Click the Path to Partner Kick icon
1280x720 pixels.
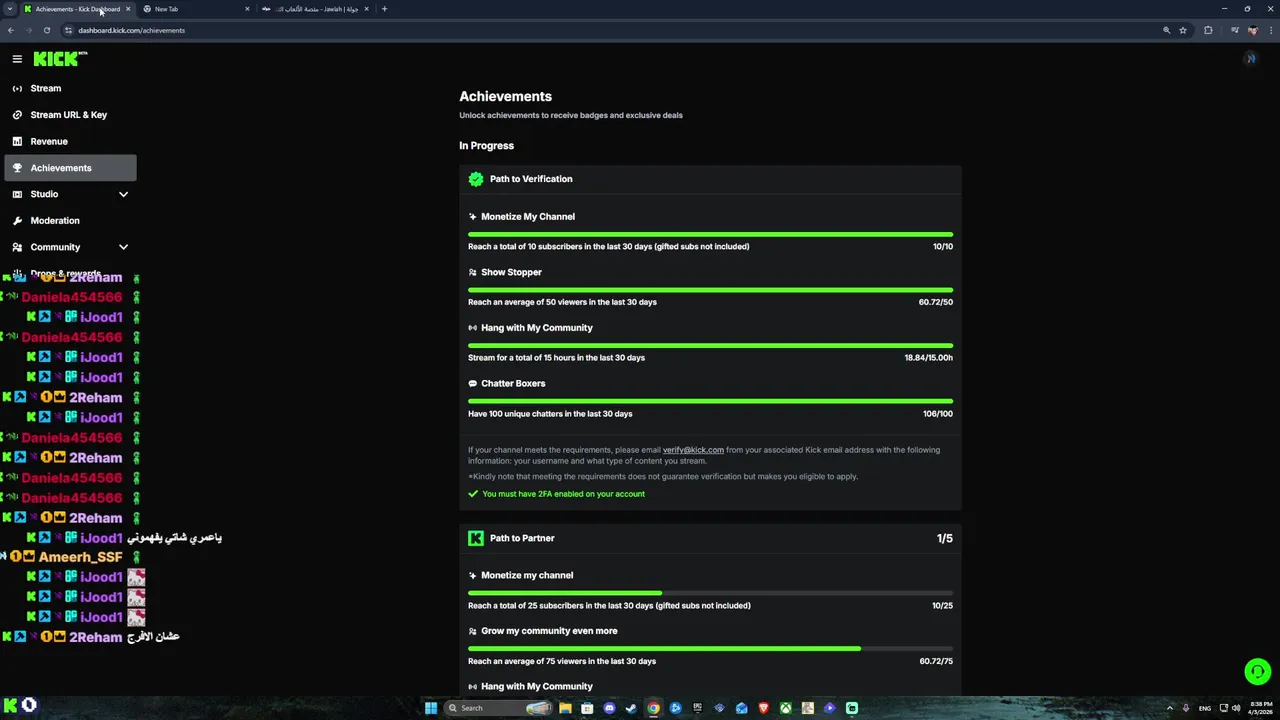pyautogui.click(x=476, y=538)
